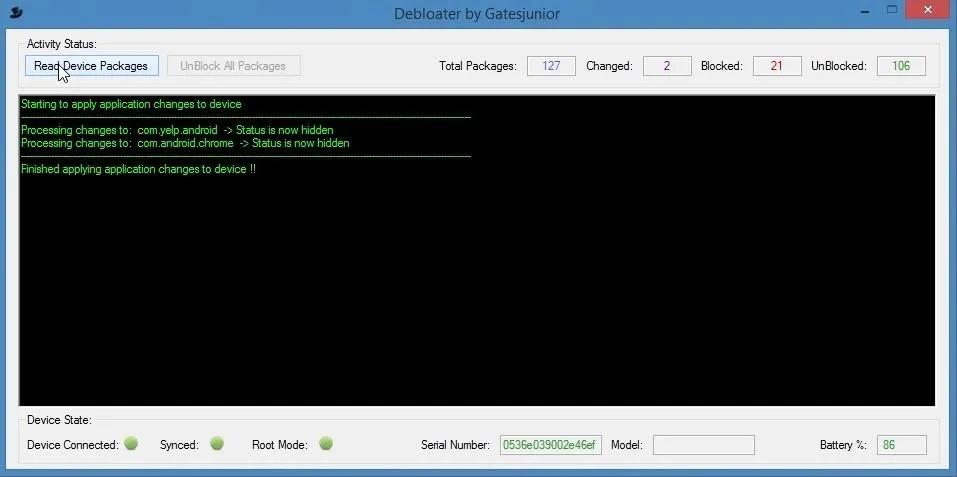Click the 'Total Packages:' label
957x477 pixels.
pos(478,66)
